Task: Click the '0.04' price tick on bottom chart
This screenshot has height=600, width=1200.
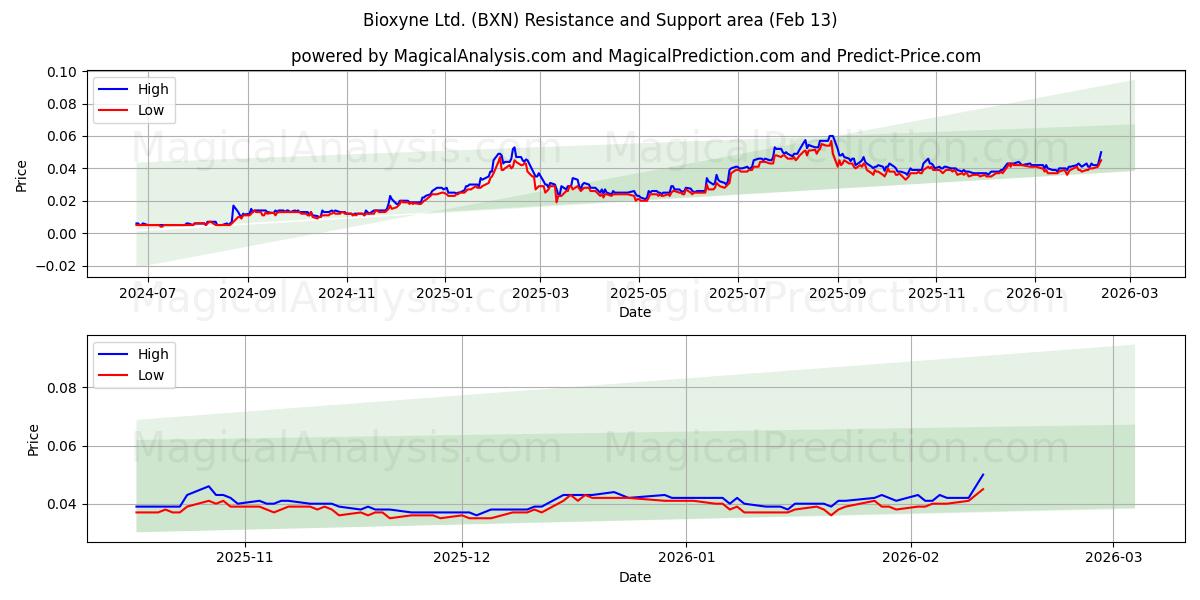Action: (x=62, y=505)
